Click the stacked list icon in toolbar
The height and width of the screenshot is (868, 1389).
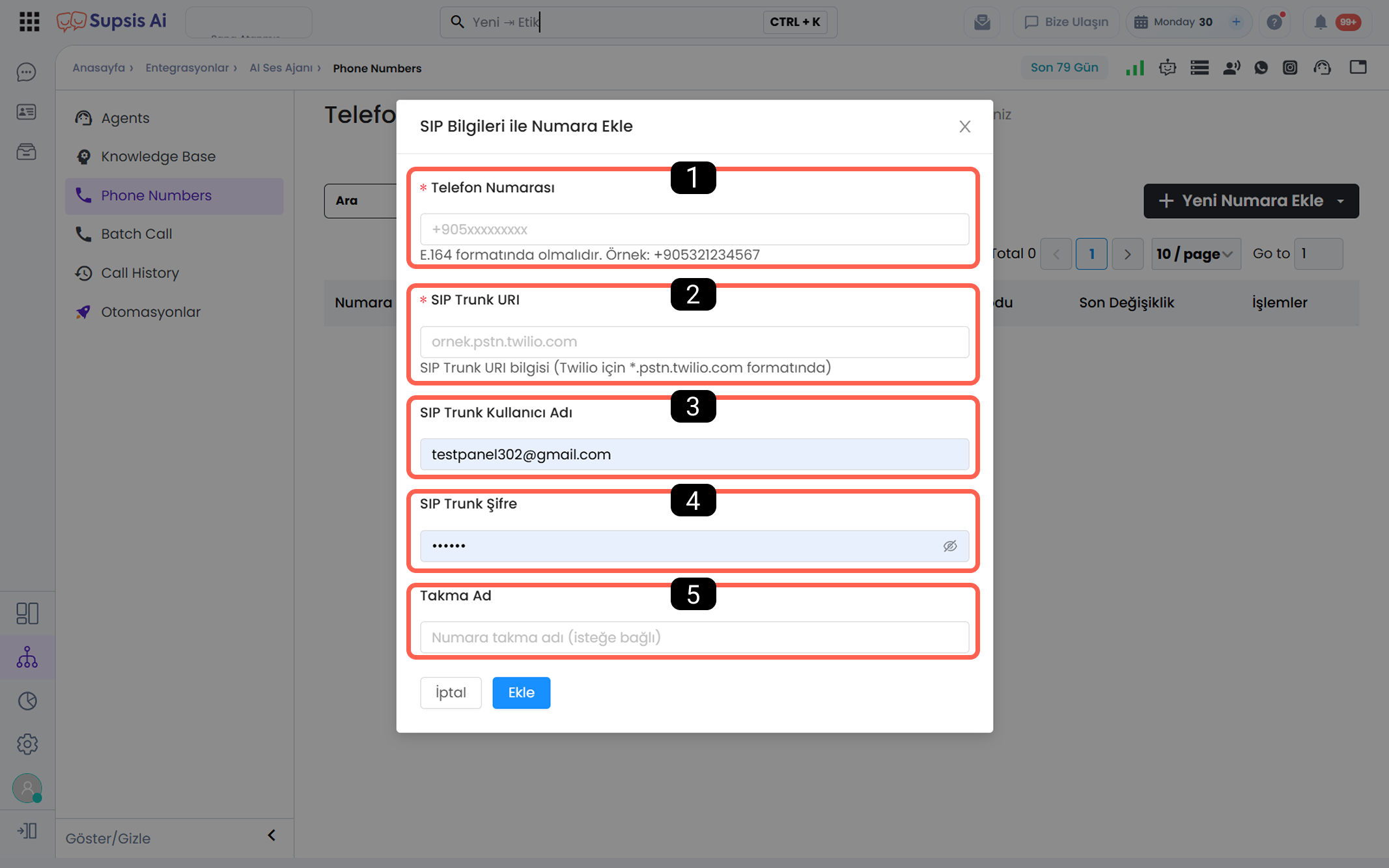click(1200, 68)
